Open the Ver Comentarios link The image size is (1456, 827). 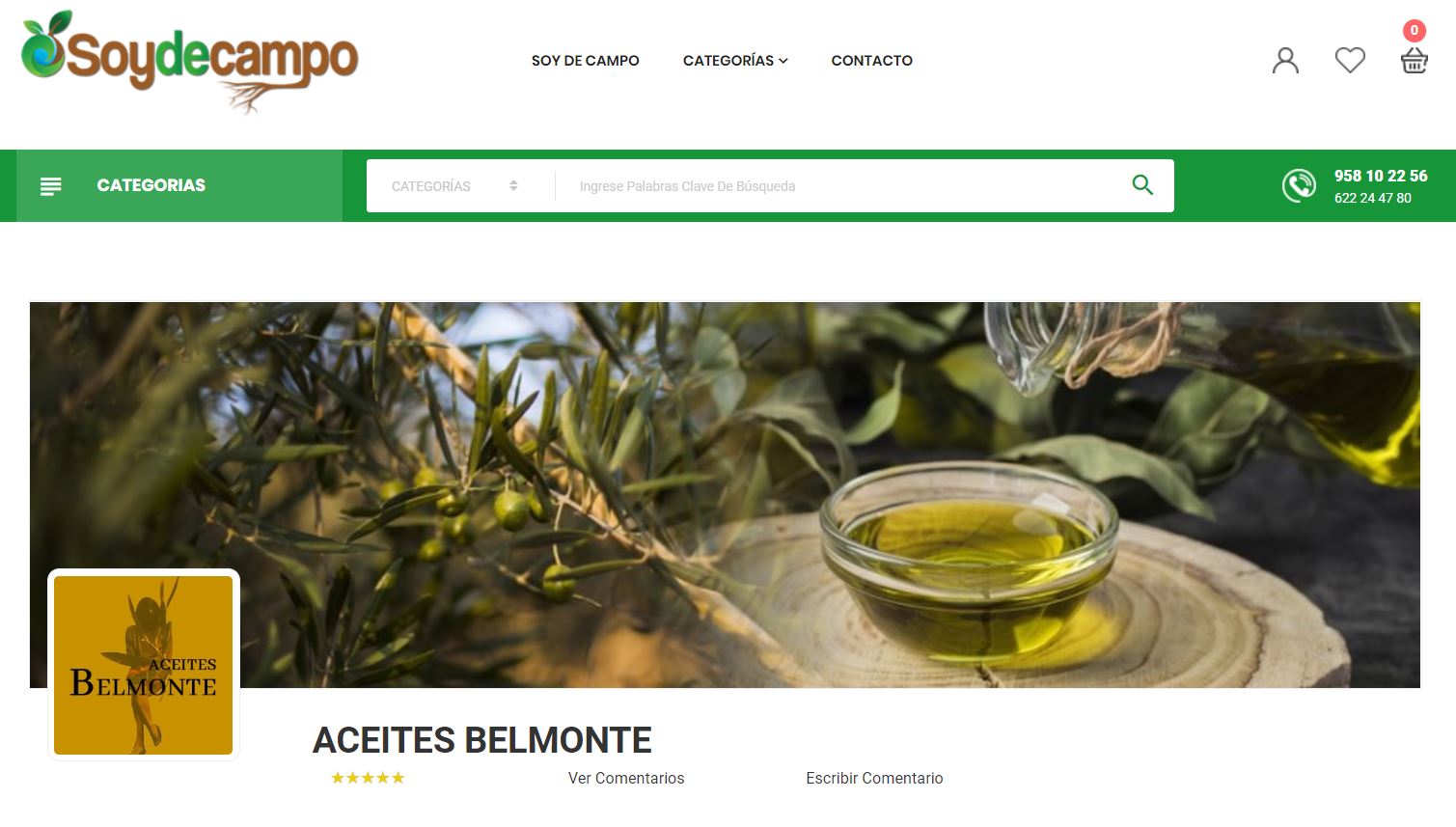[626, 778]
